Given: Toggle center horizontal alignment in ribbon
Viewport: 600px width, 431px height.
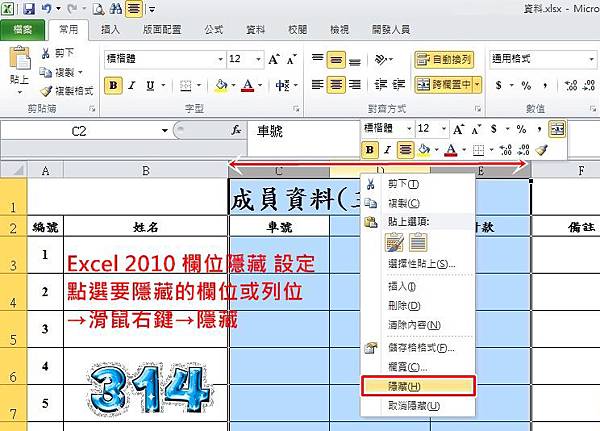Looking at the screenshot, I should pyautogui.click(x=336, y=85).
